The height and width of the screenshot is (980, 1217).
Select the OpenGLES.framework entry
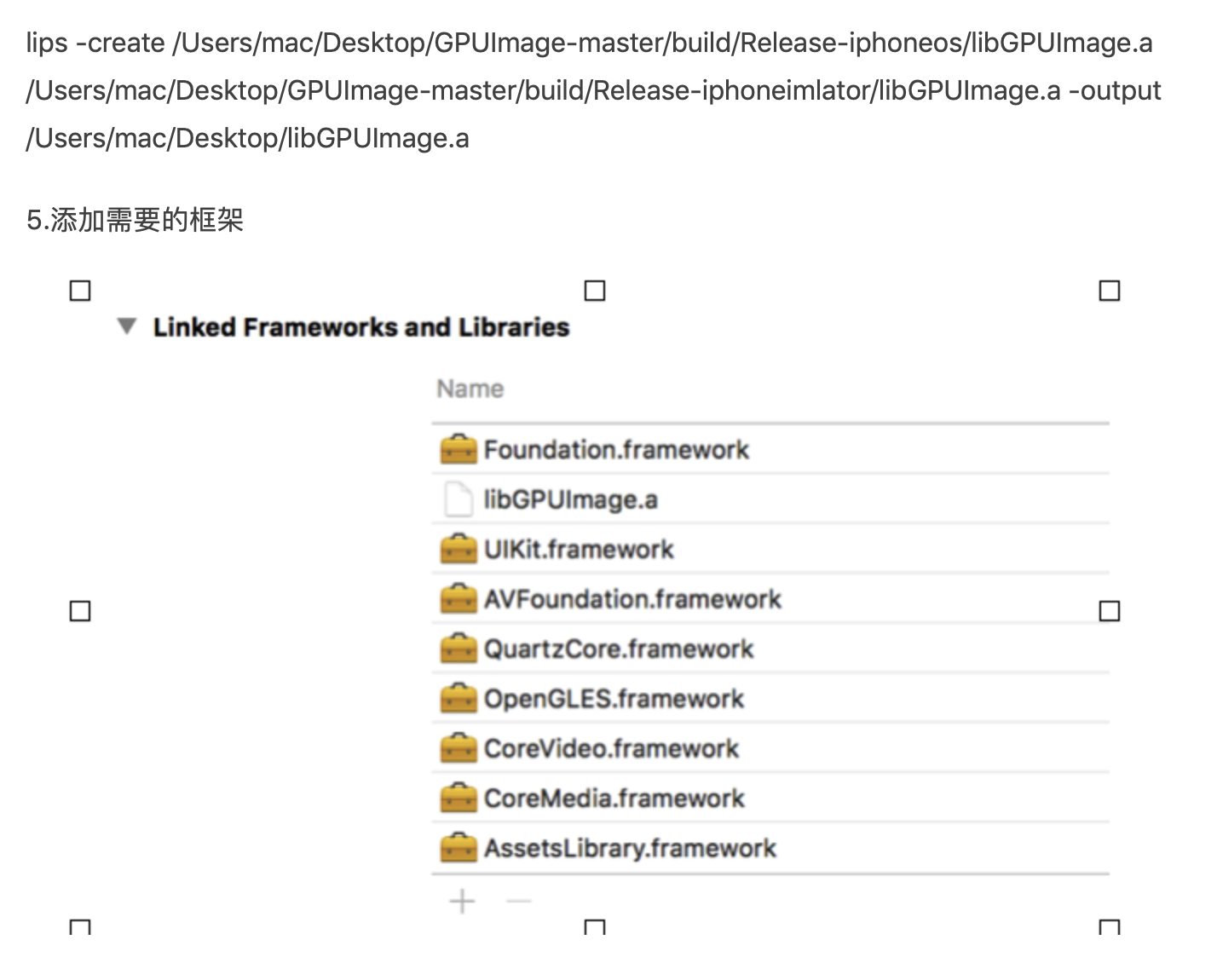pos(614,699)
